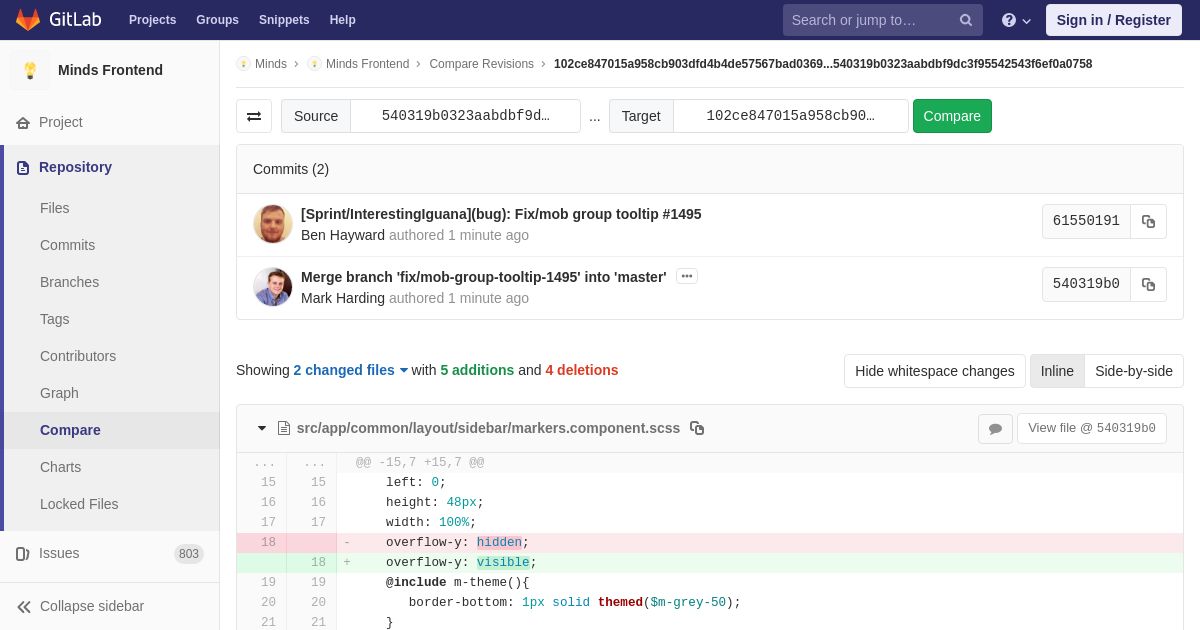Image resolution: width=1200 pixels, height=630 pixels.
Task: Click Mark Harding's avatar
Action: coord(273,287)
